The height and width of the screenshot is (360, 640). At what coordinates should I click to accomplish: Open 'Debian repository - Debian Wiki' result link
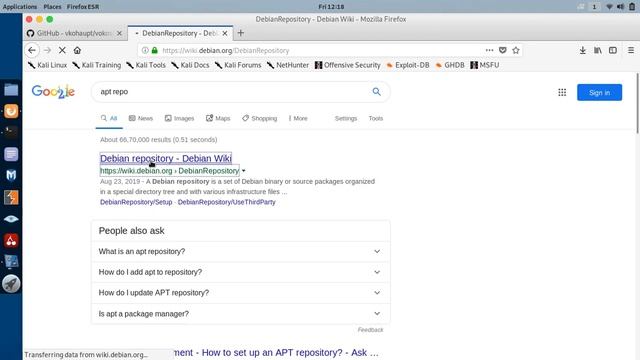[x=166, y=158]
